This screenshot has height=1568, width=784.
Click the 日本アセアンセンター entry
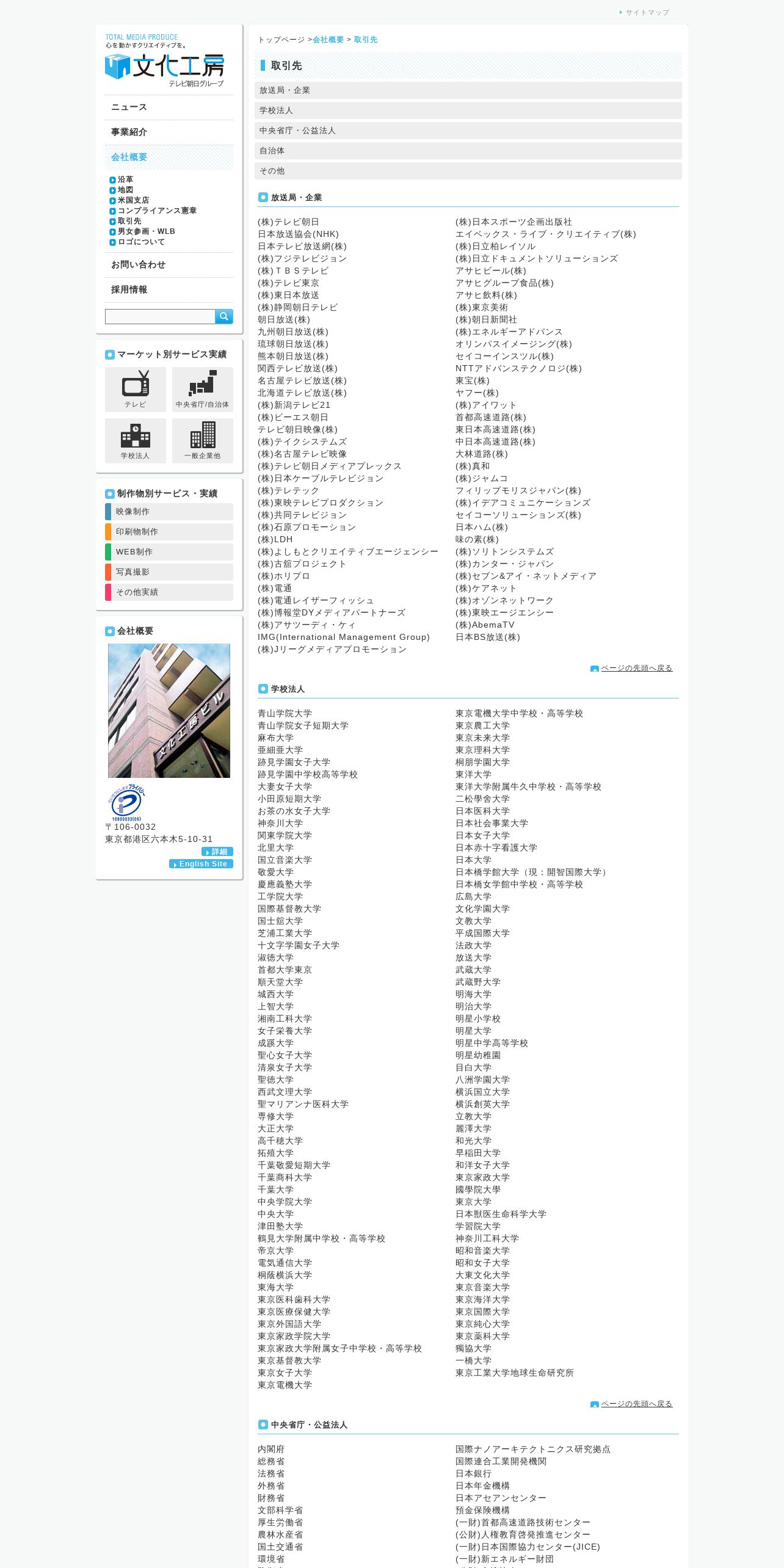pos(501,1498)
